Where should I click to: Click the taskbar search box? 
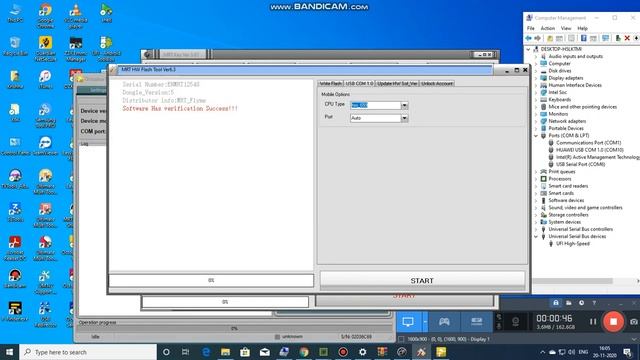[x=88, y=352]
